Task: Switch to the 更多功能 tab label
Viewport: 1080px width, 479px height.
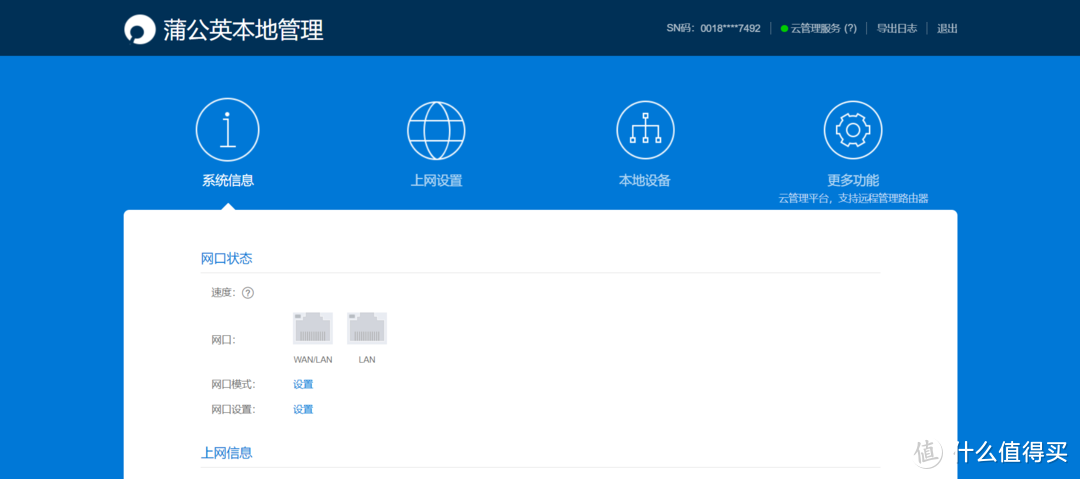Action: click(x=853, y=181)
